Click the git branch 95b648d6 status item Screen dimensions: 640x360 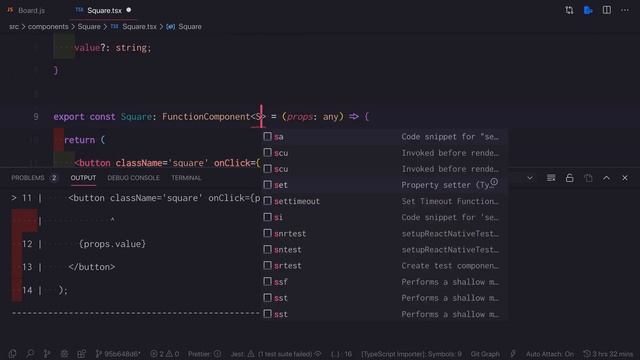pyautogui.click(x=118, y=354)
